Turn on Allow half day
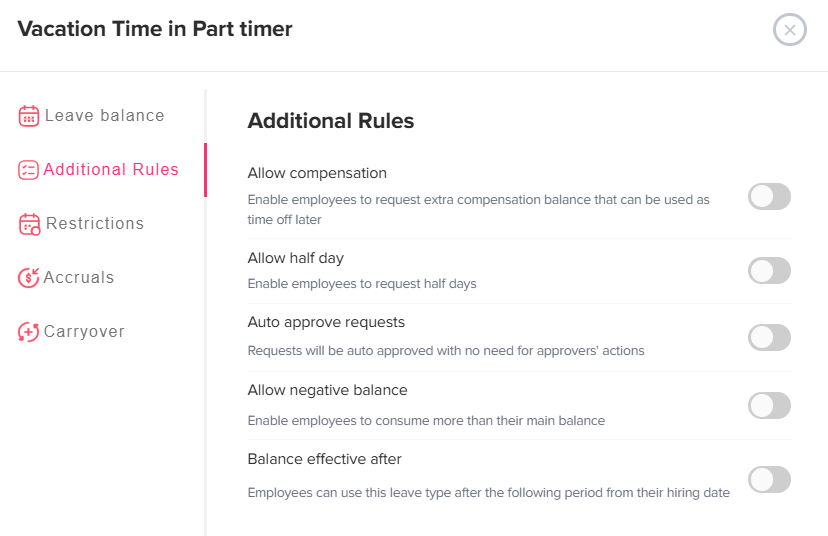 click(x=769, y=270)
